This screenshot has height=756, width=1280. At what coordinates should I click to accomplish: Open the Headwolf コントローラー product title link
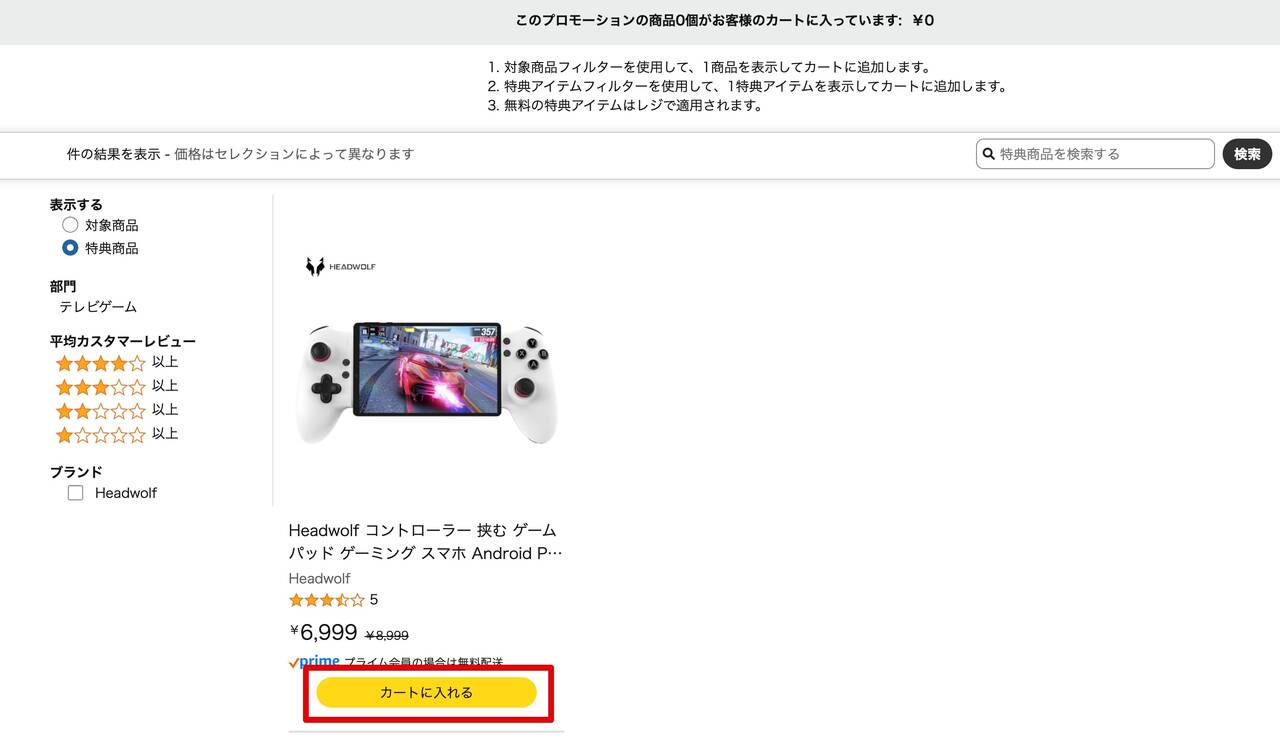pos(425,541)
